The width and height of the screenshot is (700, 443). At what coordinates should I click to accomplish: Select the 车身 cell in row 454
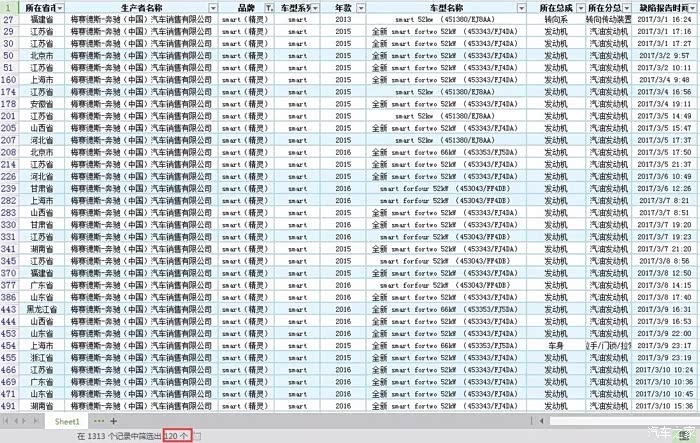click(555, 345)
